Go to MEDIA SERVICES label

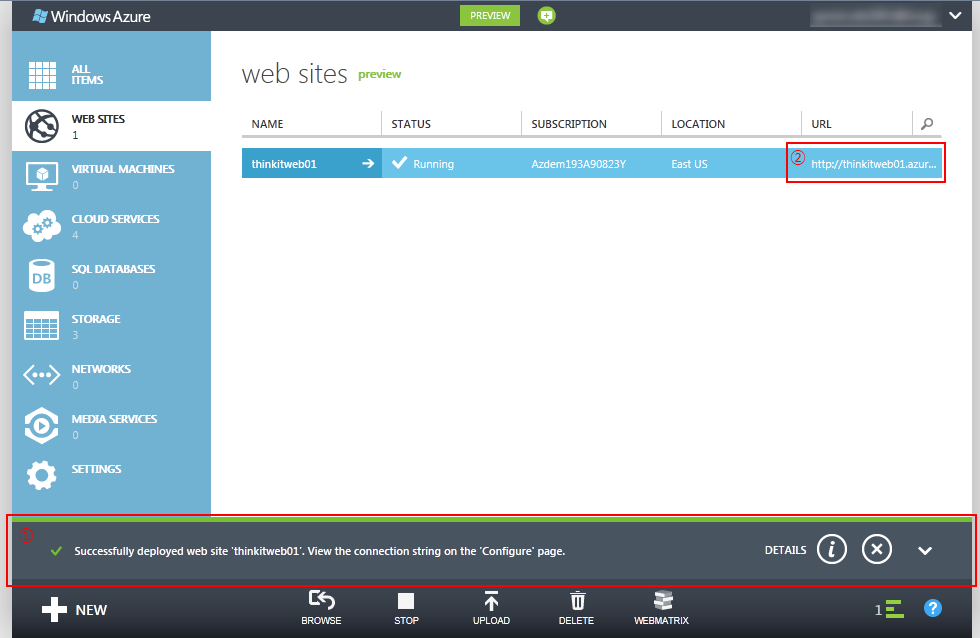pyautogui.click(x=114, y=419)
